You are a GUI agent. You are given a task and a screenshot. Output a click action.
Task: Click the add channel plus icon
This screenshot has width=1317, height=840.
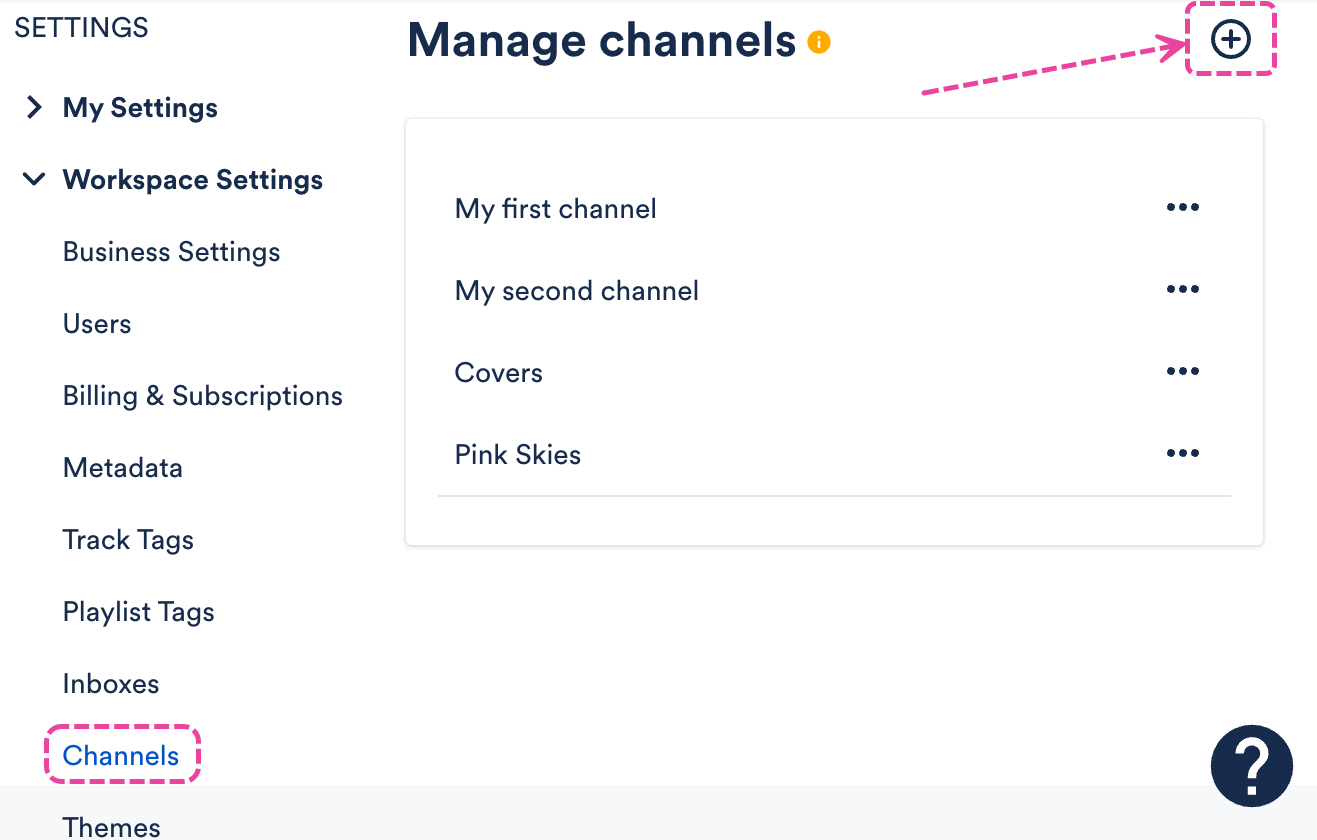(x=1230, y=40)
